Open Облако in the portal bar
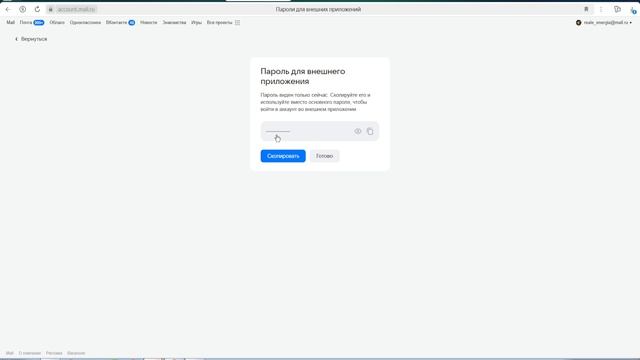 coord(57,22)
